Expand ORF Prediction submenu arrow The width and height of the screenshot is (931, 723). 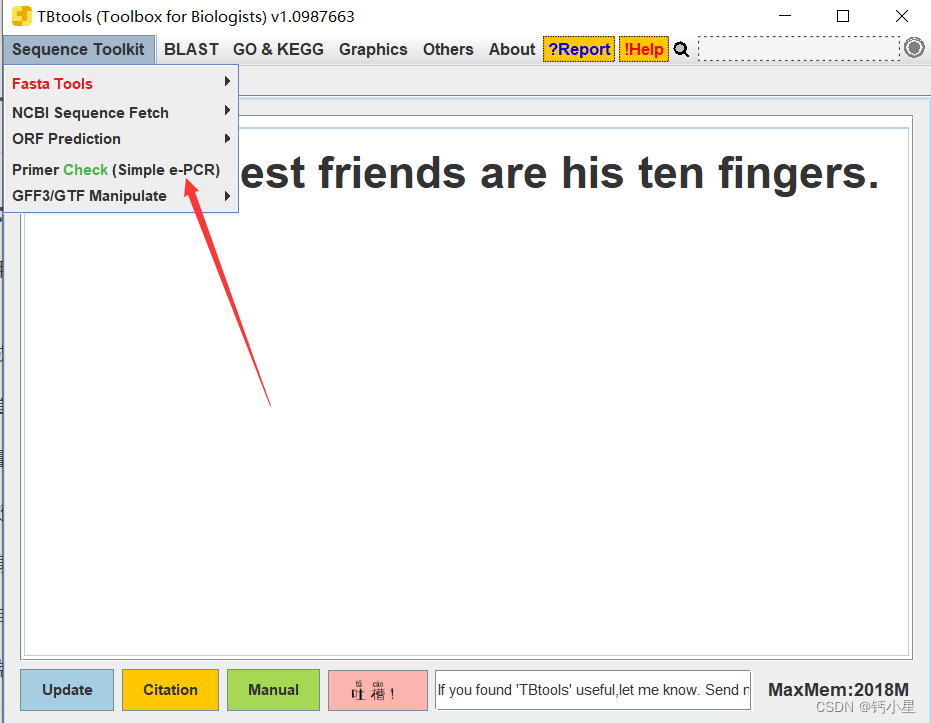pos(227,139)
